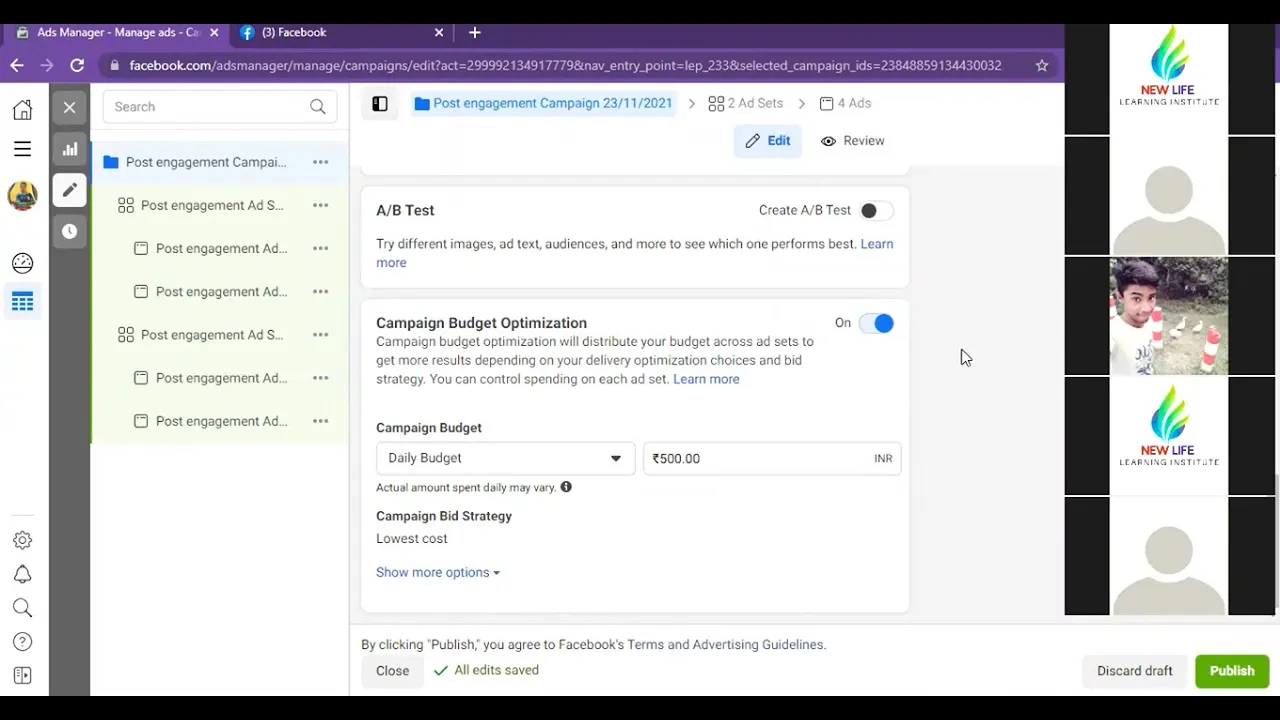Select the Ads Manager browser tab
1280x720 pixels.
pyautogui.click(x=115, y=32)
